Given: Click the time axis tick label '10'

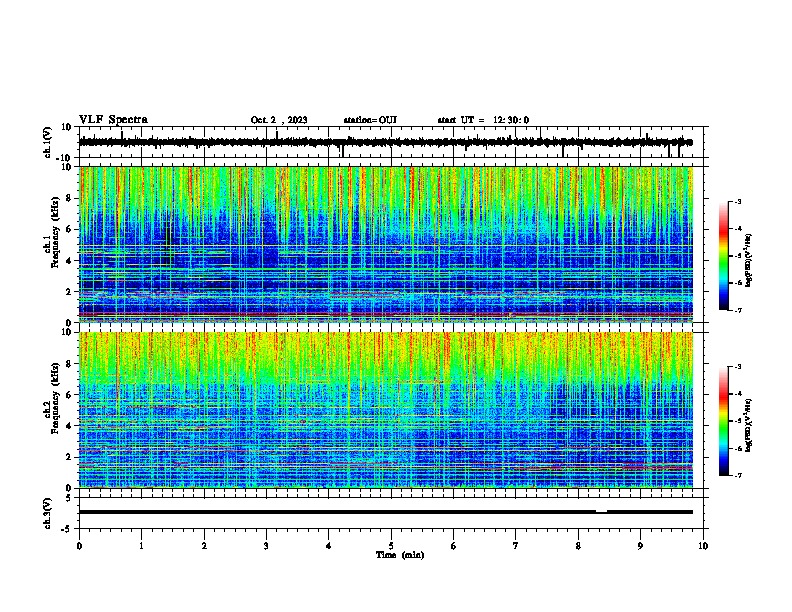Looking at the screenshot, I should click(703, 546).
